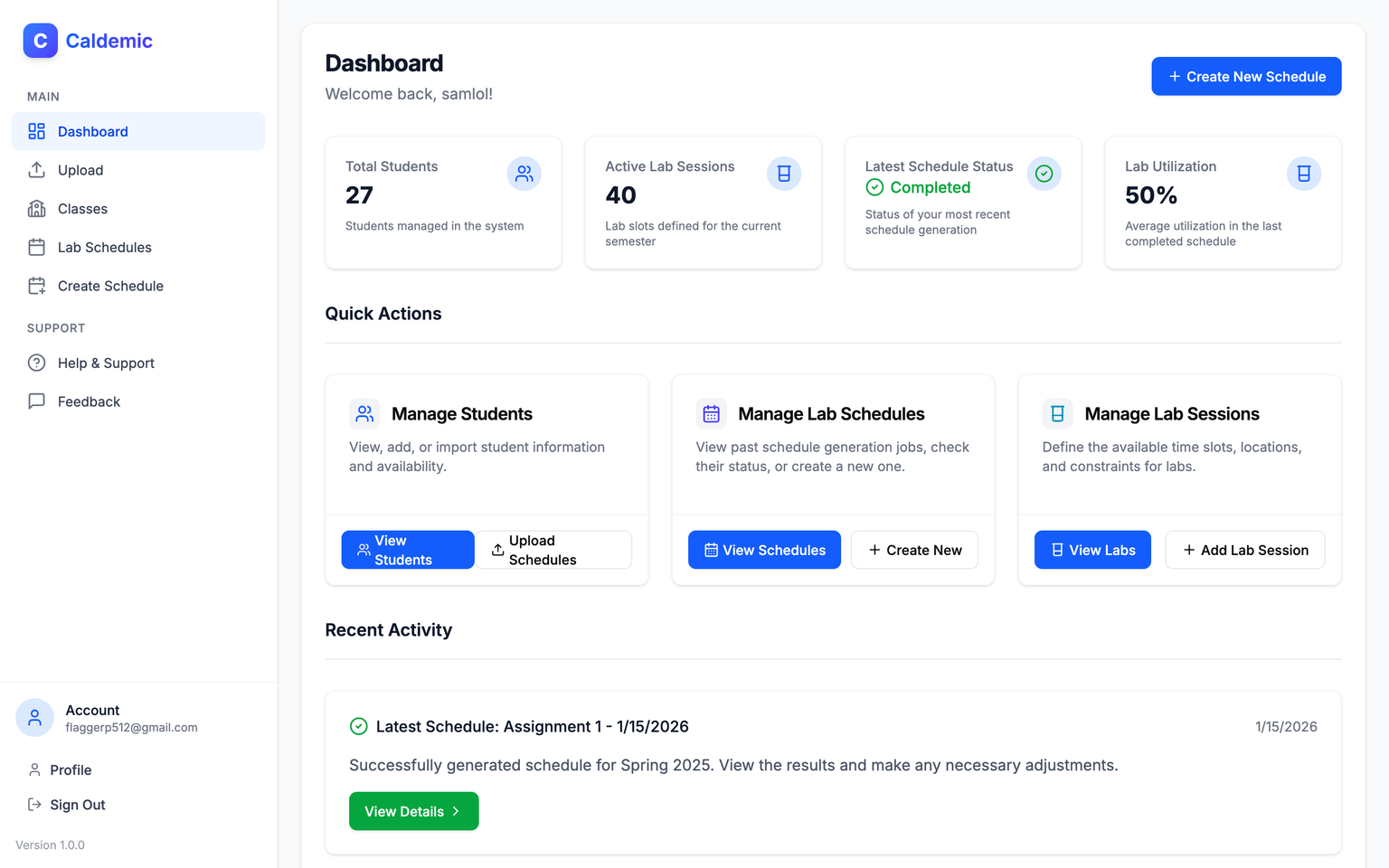Click the green check beside Latest Schedule title
The height and width of the screenshot is (868, 1389).
(x=358, y=726)
